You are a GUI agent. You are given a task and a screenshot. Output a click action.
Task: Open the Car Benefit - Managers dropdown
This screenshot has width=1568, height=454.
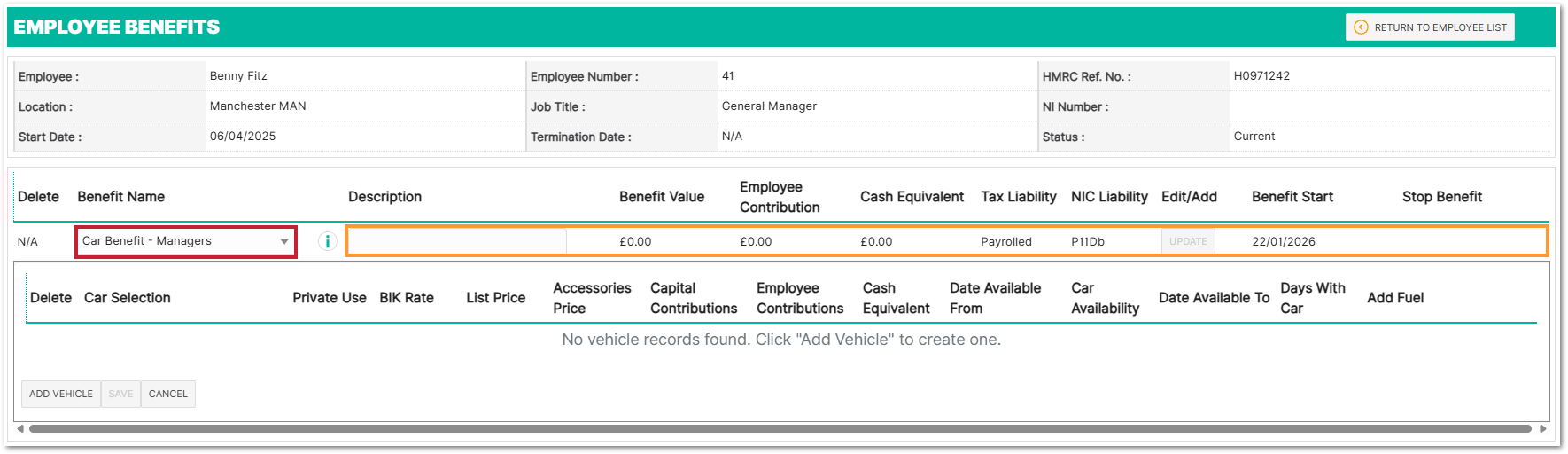(x=185, y=241)
